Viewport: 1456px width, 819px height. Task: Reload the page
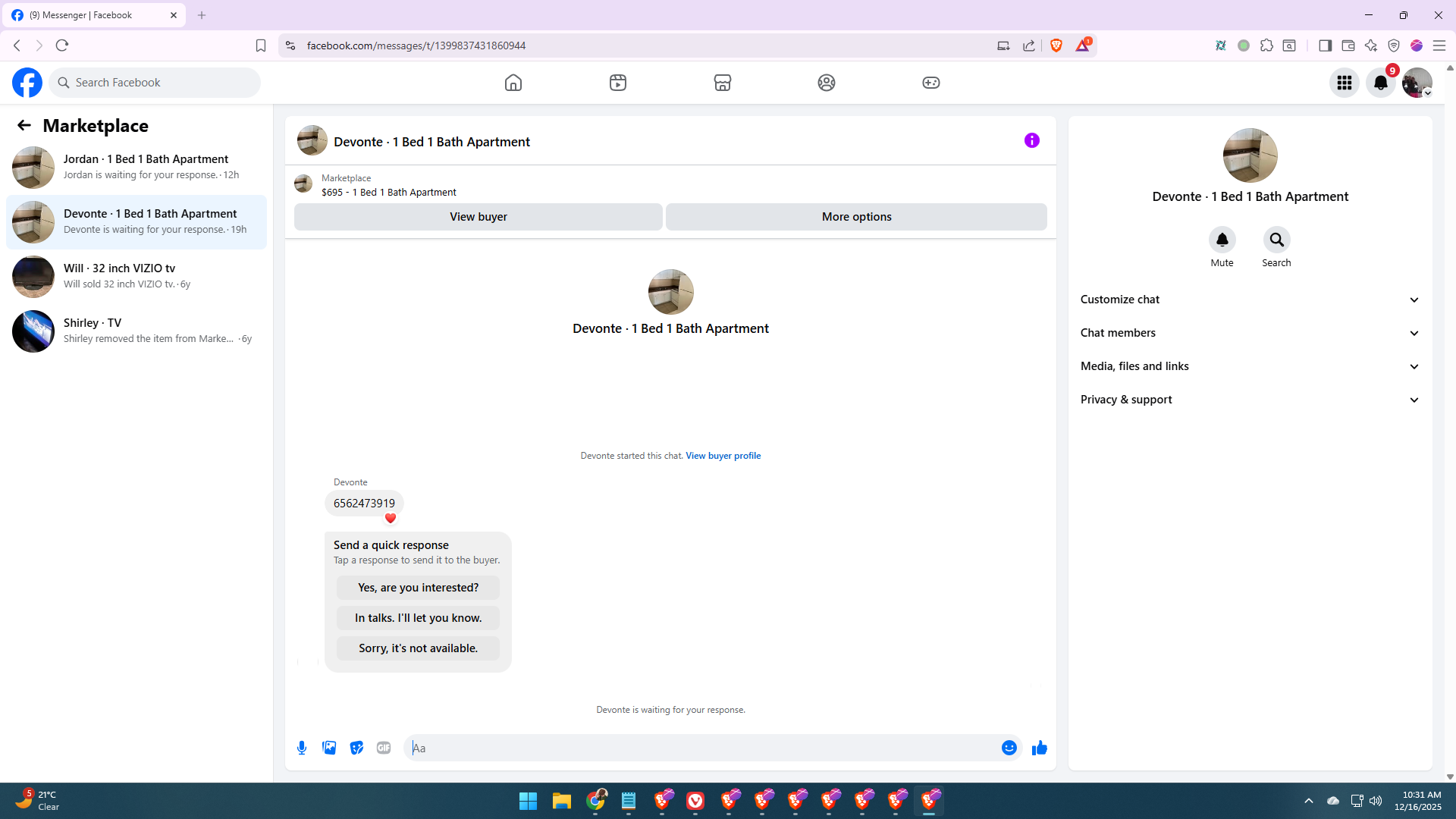pyautogui.click(x=62, y=45)
